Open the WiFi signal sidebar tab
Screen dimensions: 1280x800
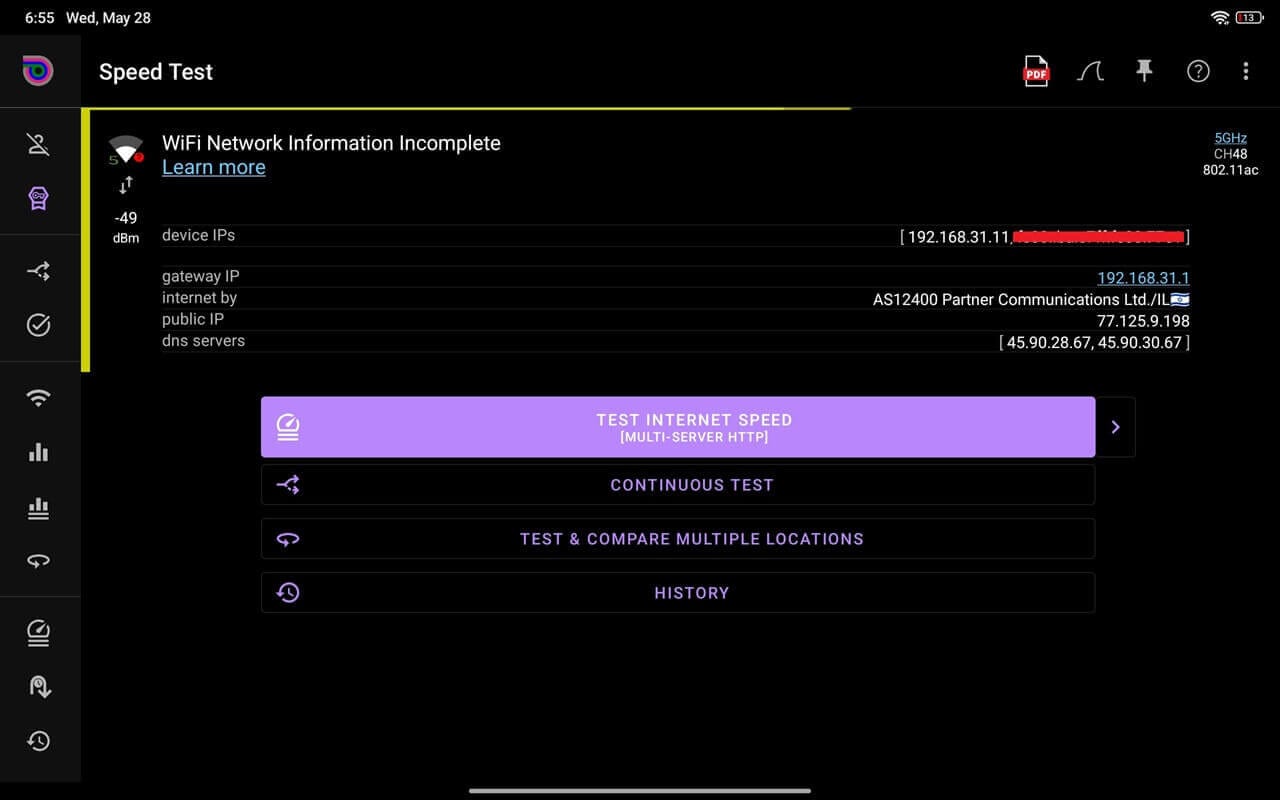pyautogui.click(x=39, y=398)
